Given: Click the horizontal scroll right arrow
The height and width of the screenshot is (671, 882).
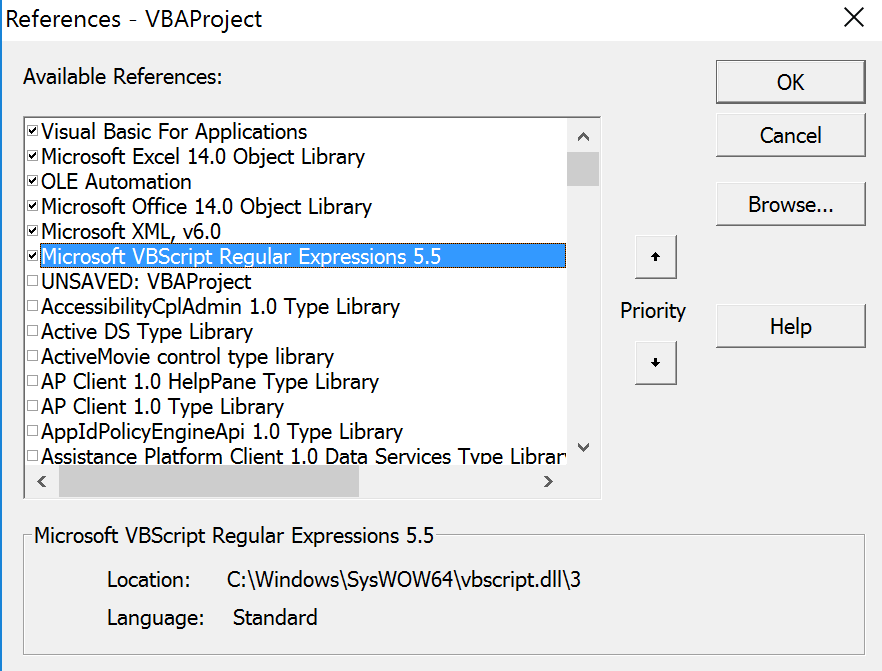Looking at the screenshot, I should coord(548,481).
